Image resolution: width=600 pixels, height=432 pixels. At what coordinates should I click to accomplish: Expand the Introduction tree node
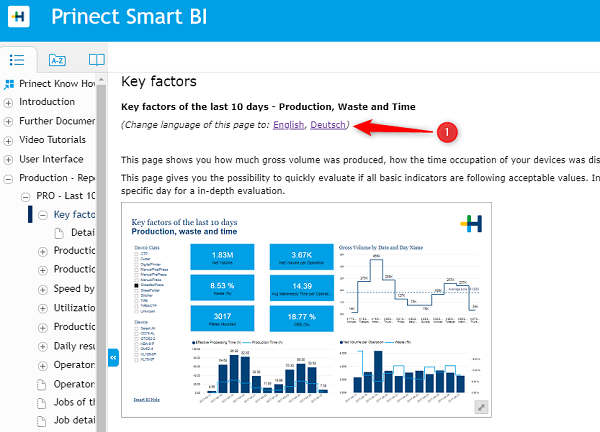pyautogui.click(x=9, y=102)
